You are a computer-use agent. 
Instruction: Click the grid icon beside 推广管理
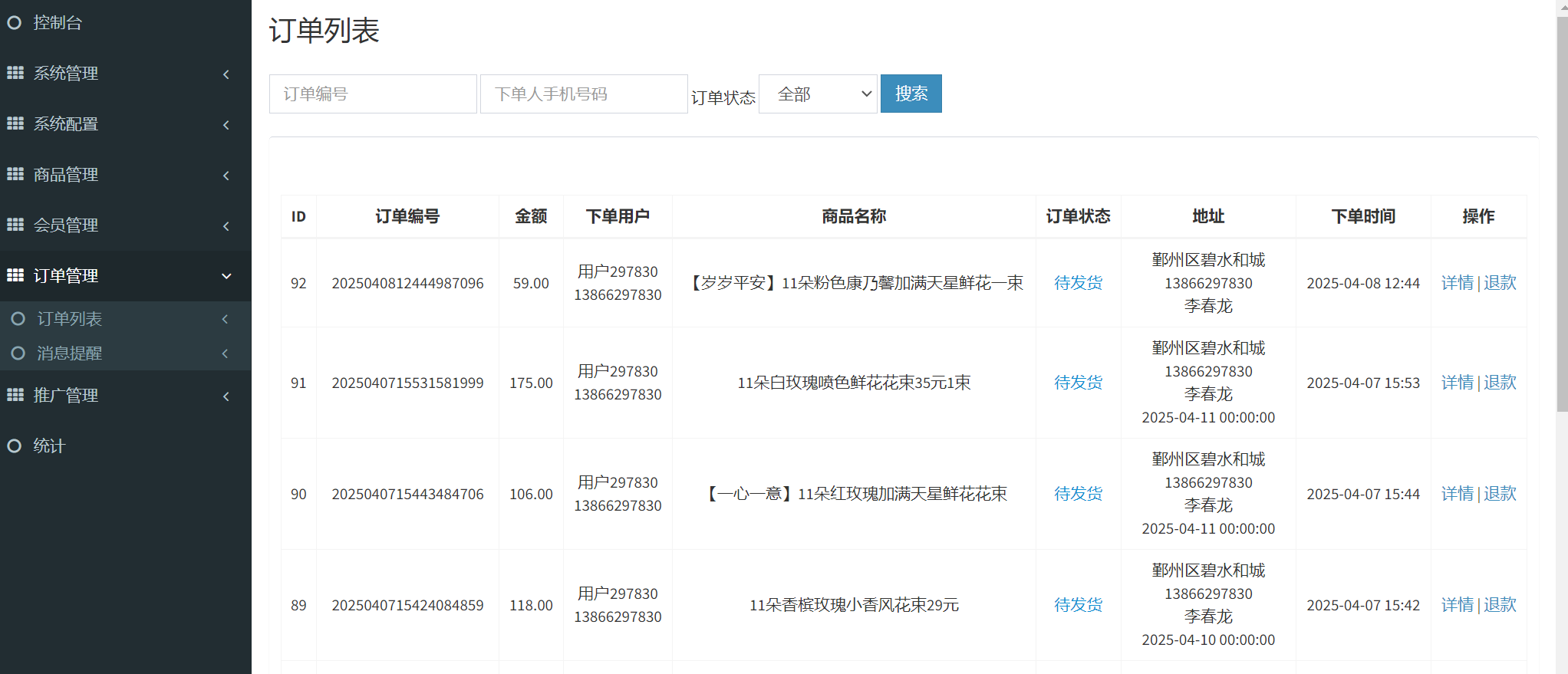point(15,395)
